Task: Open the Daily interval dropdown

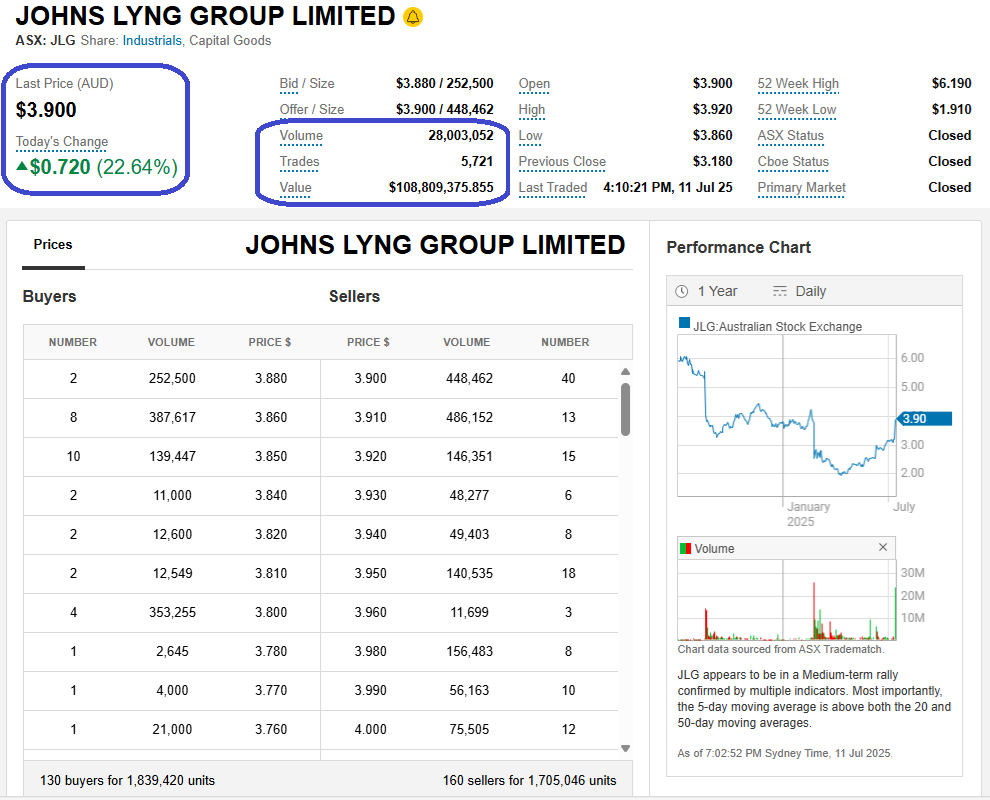Action: 810,291
